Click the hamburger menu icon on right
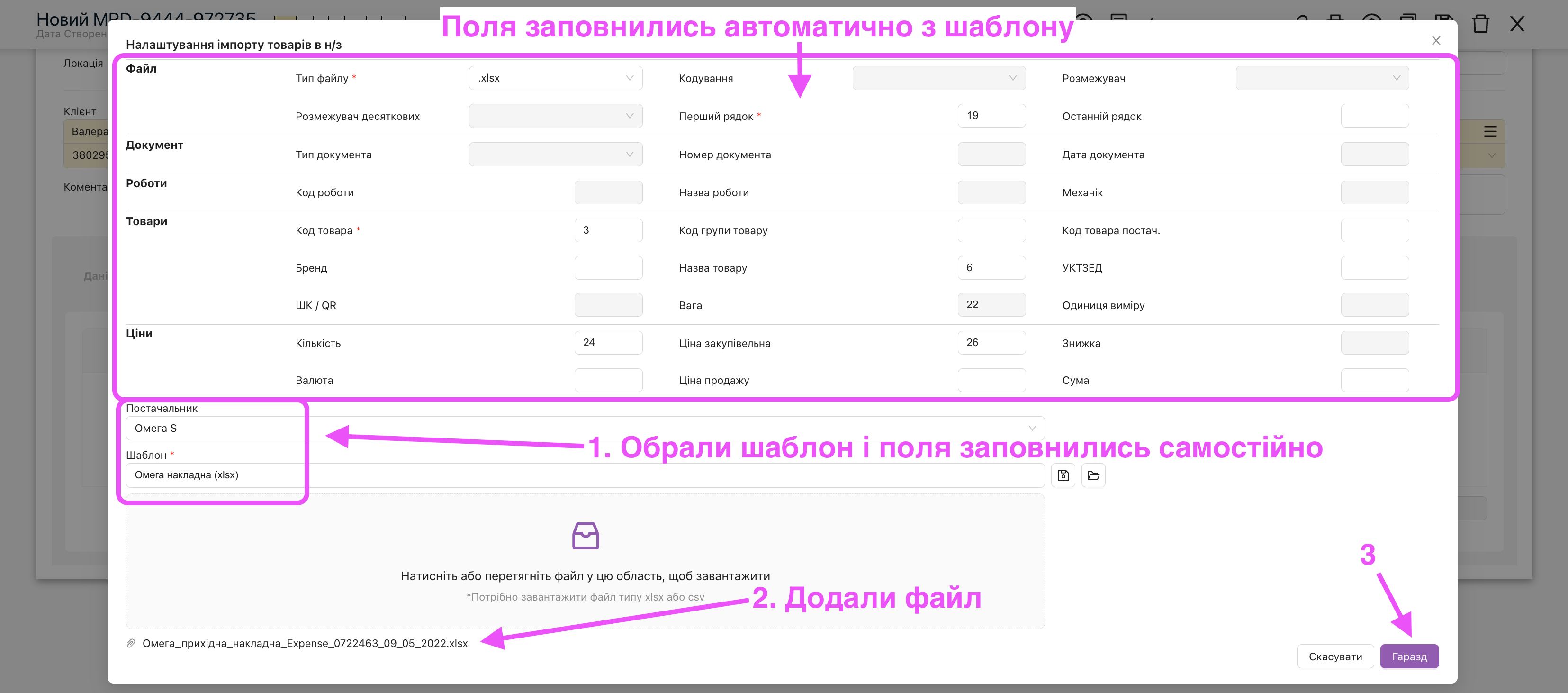Viewport: 1568px width, 693px height. (x=1490, y=131)
